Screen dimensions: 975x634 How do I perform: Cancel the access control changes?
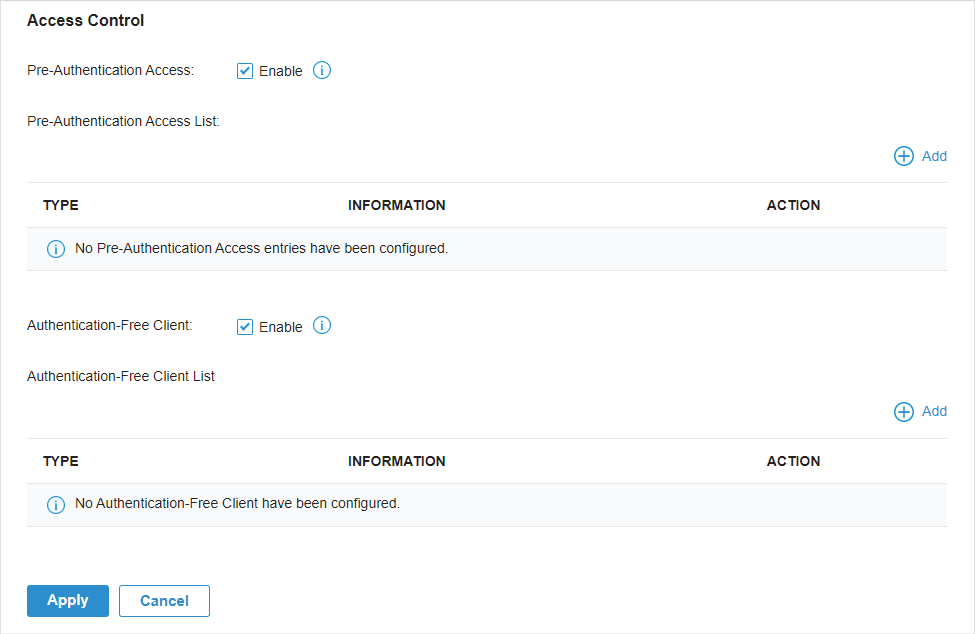point(164,600)
